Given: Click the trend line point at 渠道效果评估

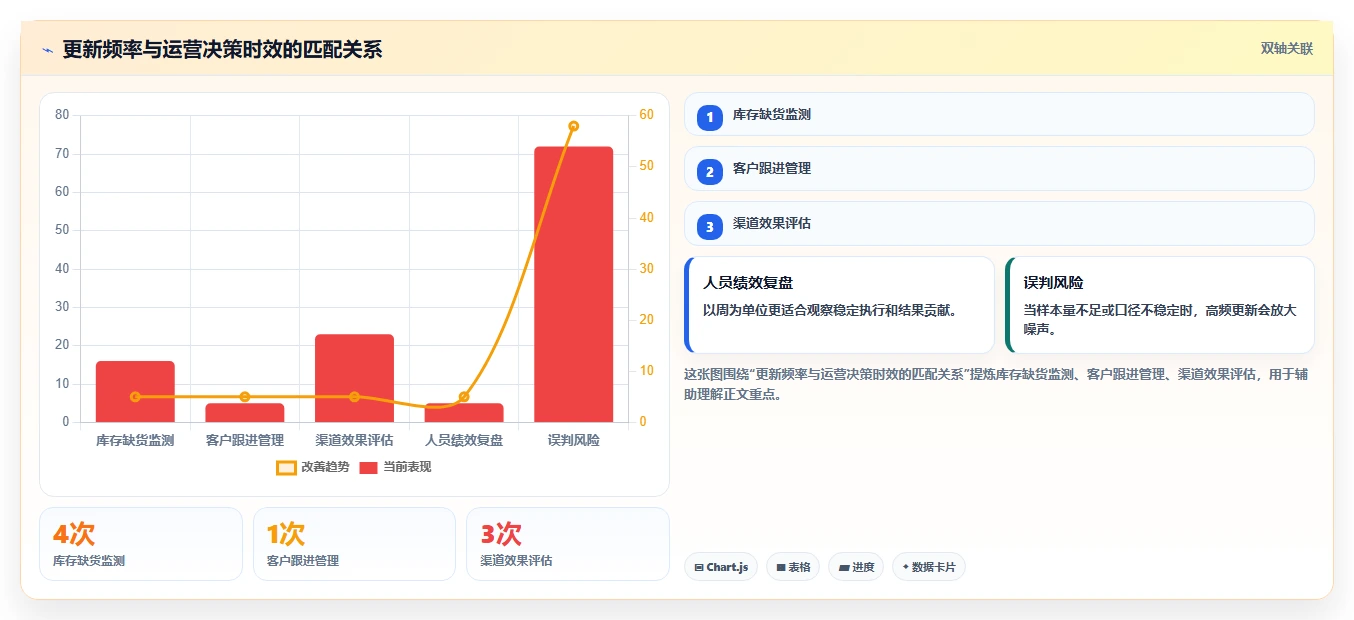Looking at the screenshot, I should pyautogui.click(x=354, y=397).
